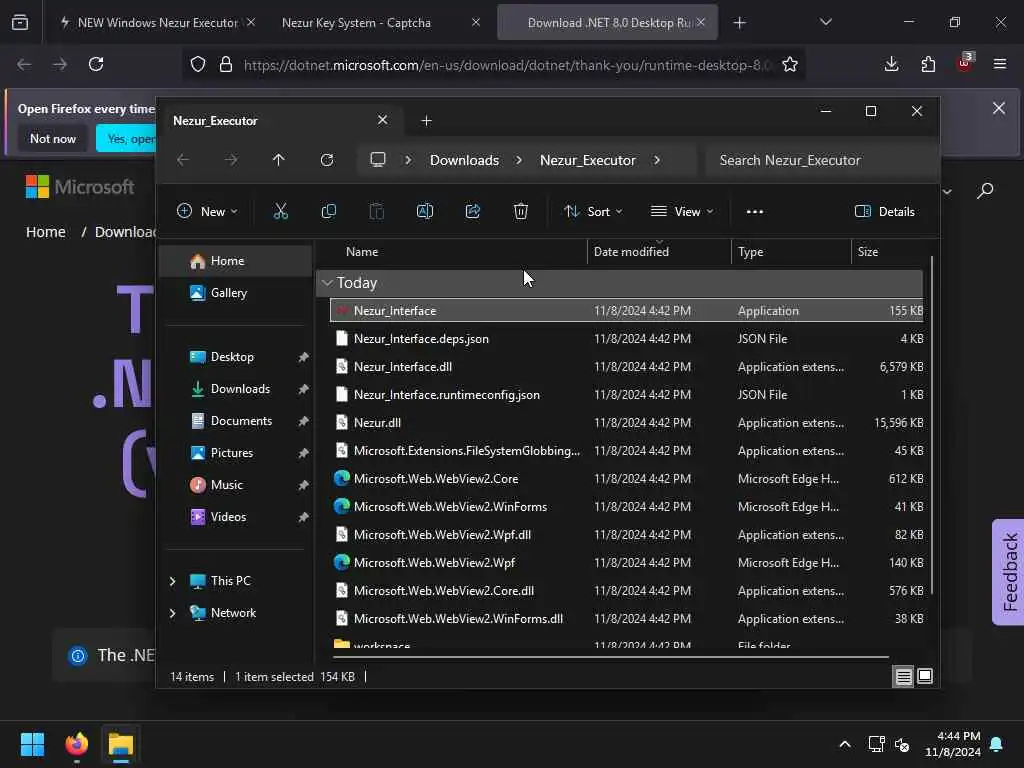Viewport: 1024px width, 768px height.
Task: Select Home in navigation pane
Action: coord(236,261)
